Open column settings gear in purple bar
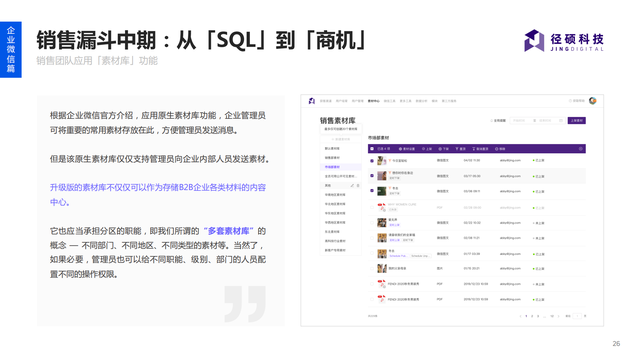Image resolution: width=640 pixels, height=360 pixels. pos(580,149)
